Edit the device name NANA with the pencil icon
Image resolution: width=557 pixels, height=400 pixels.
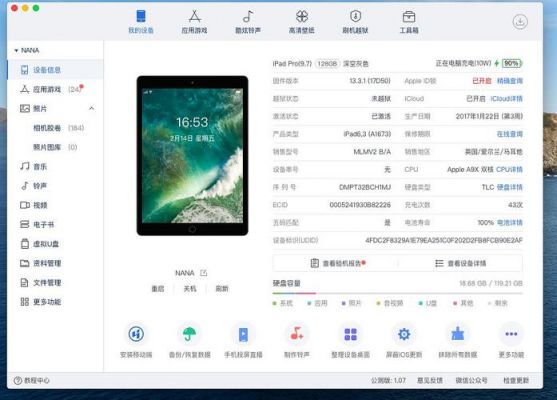pos(204,273)
